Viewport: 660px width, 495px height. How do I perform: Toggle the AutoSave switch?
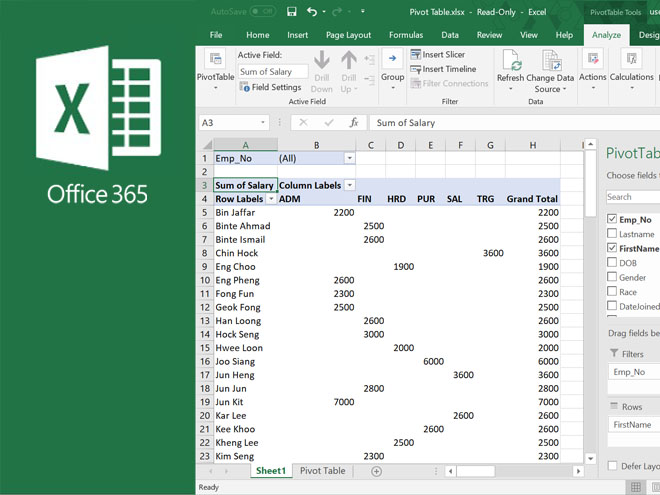tap(262, 11)
